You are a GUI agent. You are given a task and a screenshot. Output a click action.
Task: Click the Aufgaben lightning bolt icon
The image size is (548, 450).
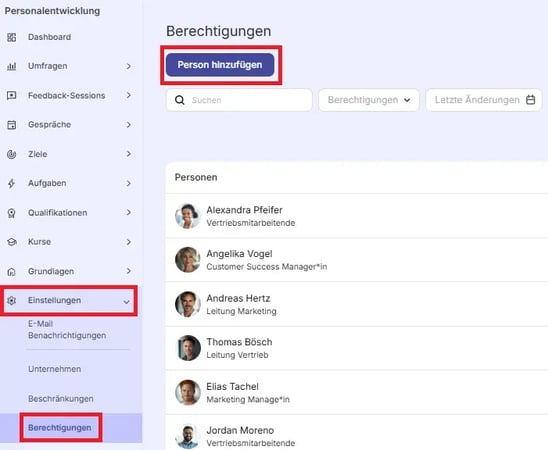point(12,183)
